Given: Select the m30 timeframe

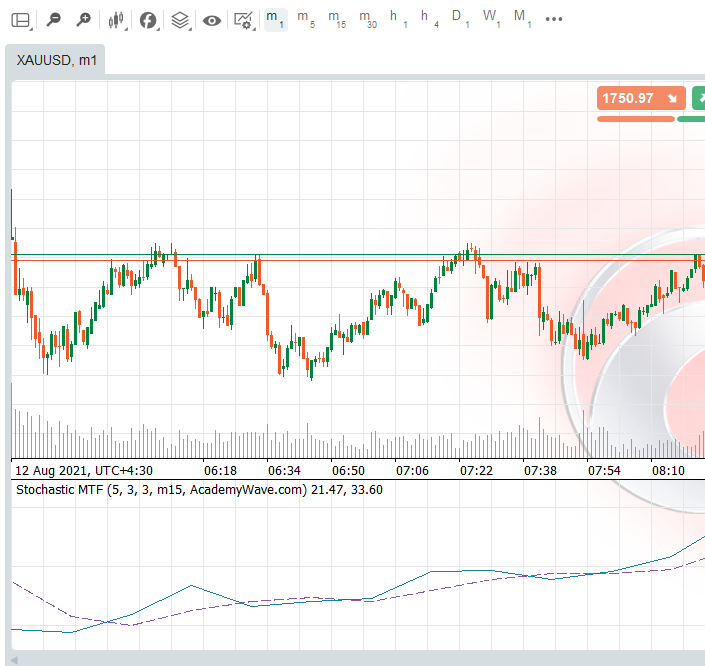Looking at the screenshot, I should click(368, 20).
